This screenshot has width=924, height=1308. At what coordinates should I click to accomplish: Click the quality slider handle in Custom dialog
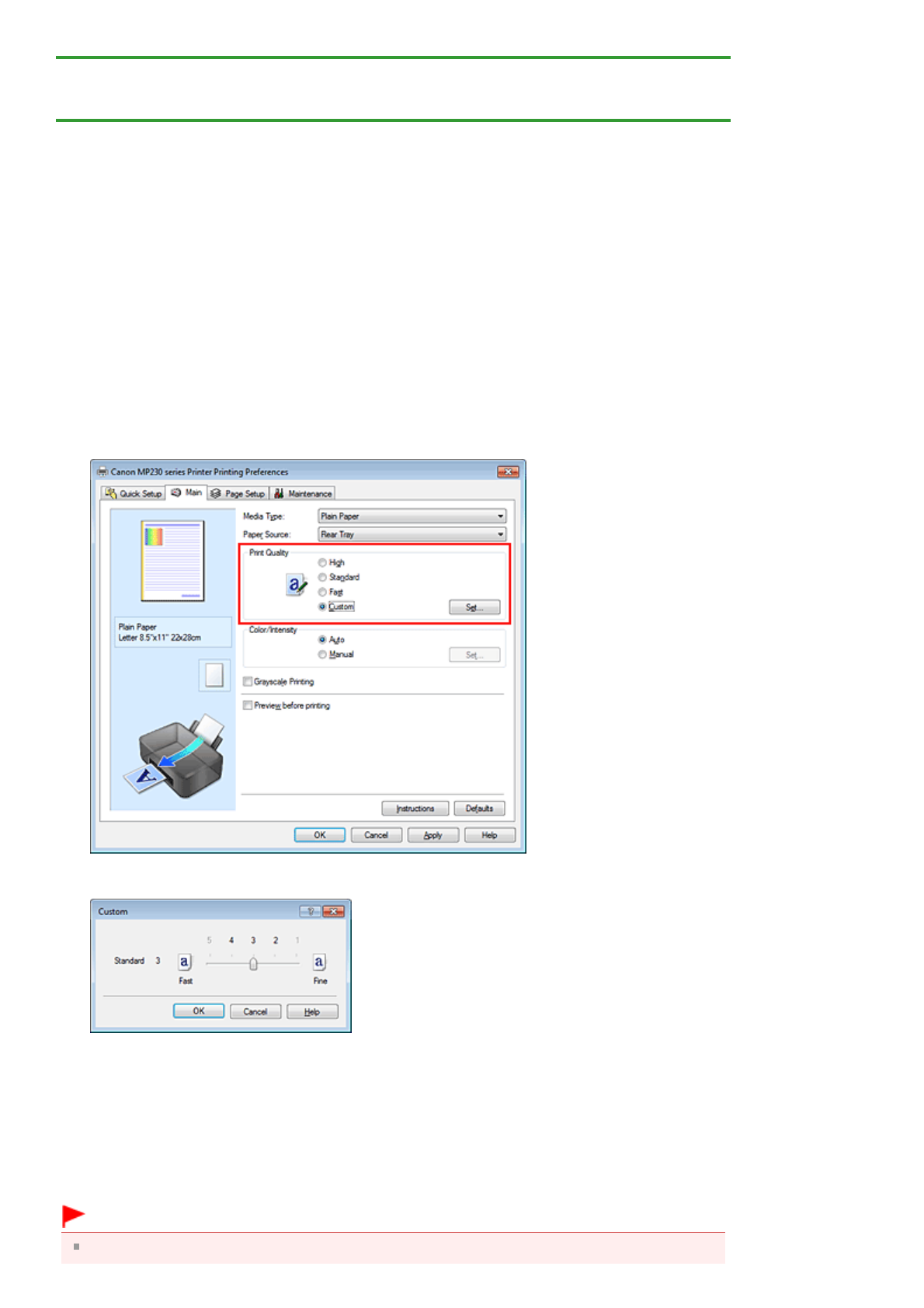click(x=253, y=964)
